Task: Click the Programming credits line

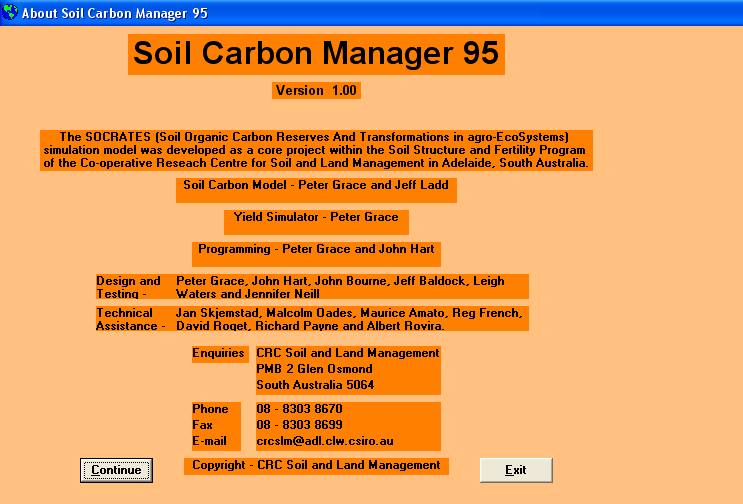Action: 316,254
